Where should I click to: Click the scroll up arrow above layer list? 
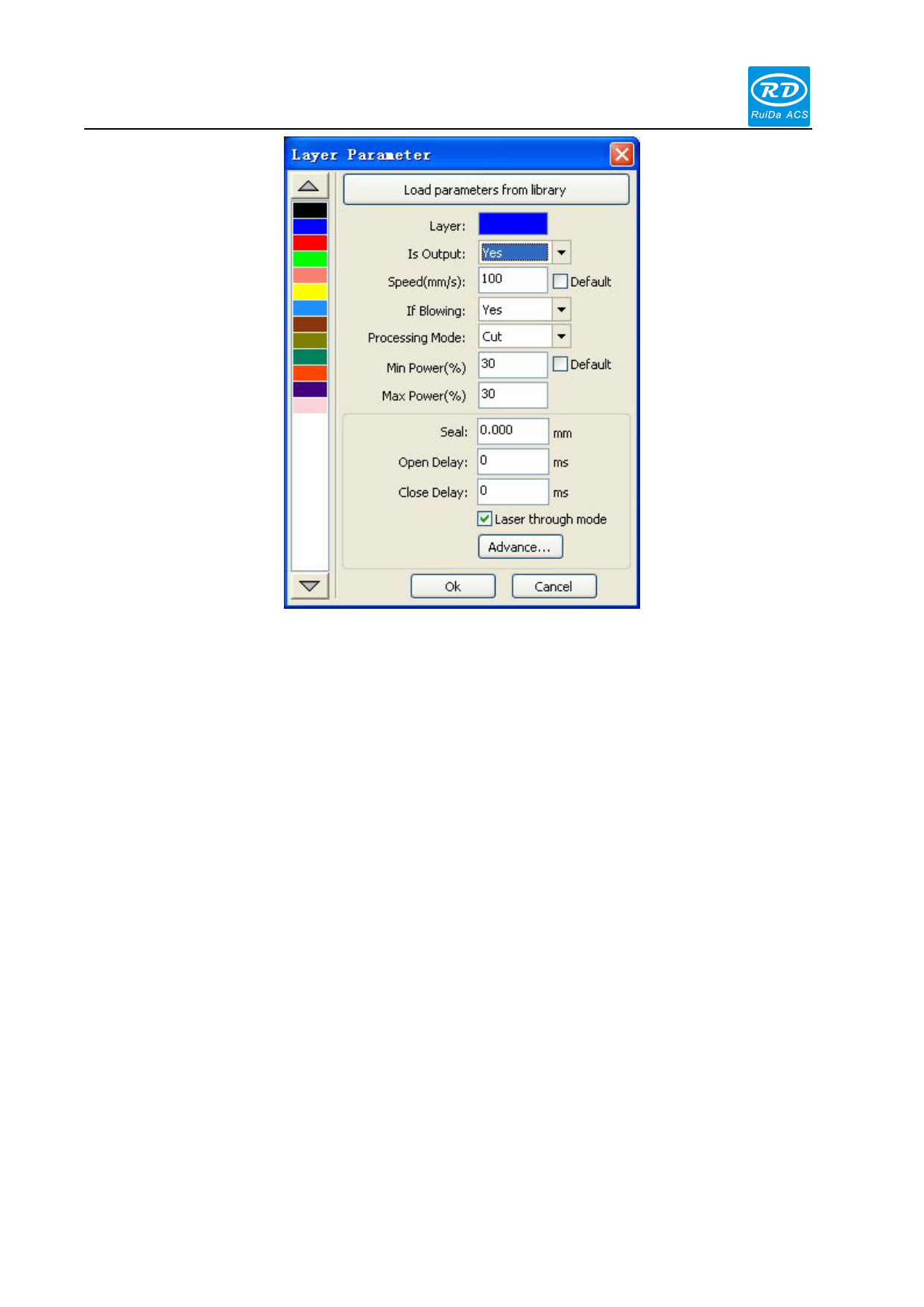click(x=309, y=186)
